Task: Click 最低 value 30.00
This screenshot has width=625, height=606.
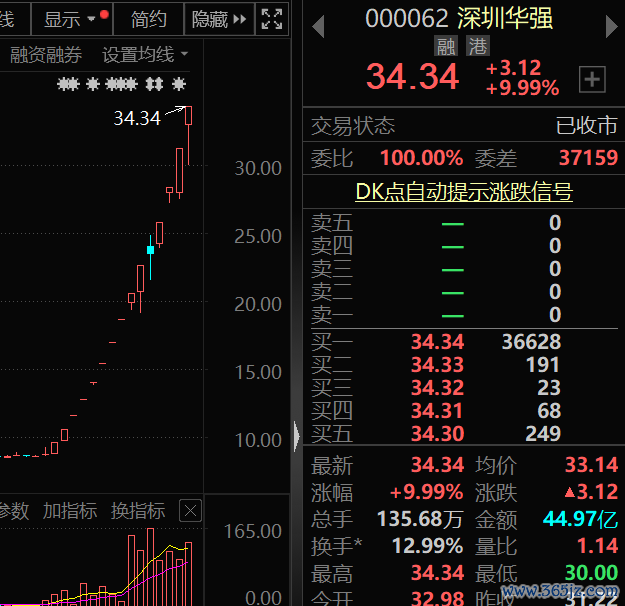Action: tap(592, 573)
